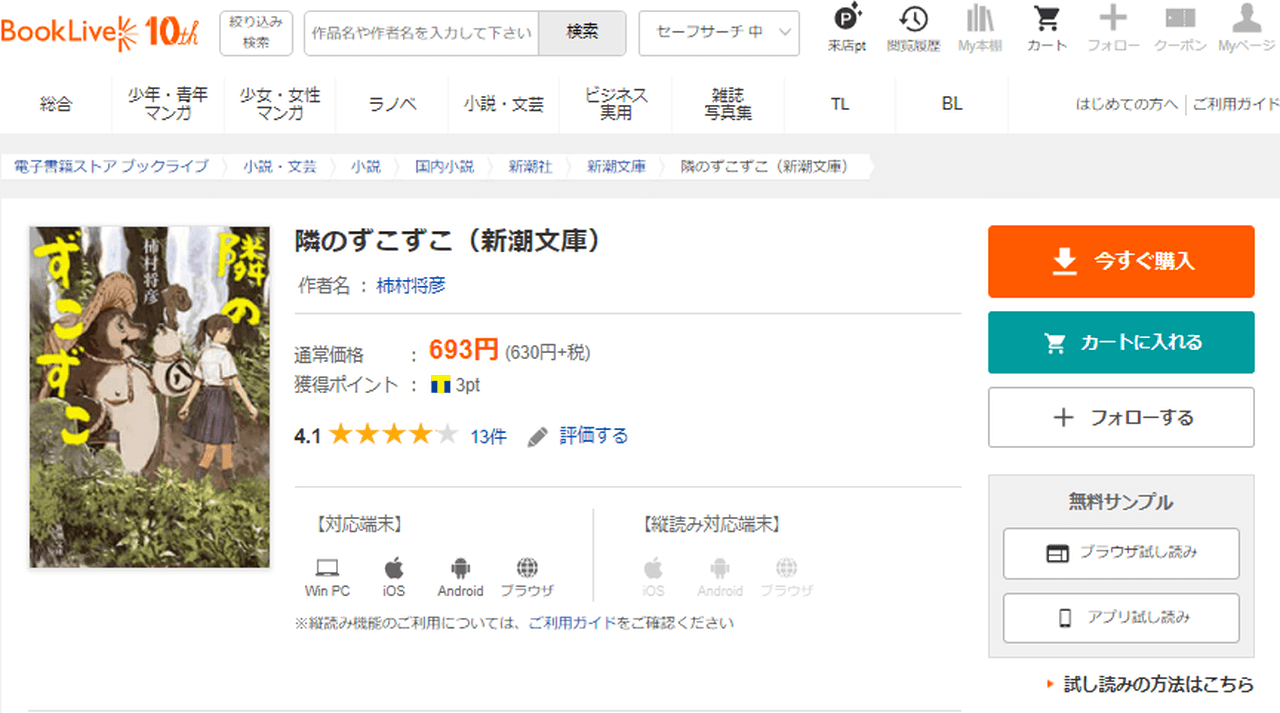Click the ブラウザ試し読み sample button

click(x=1121, y=553)
